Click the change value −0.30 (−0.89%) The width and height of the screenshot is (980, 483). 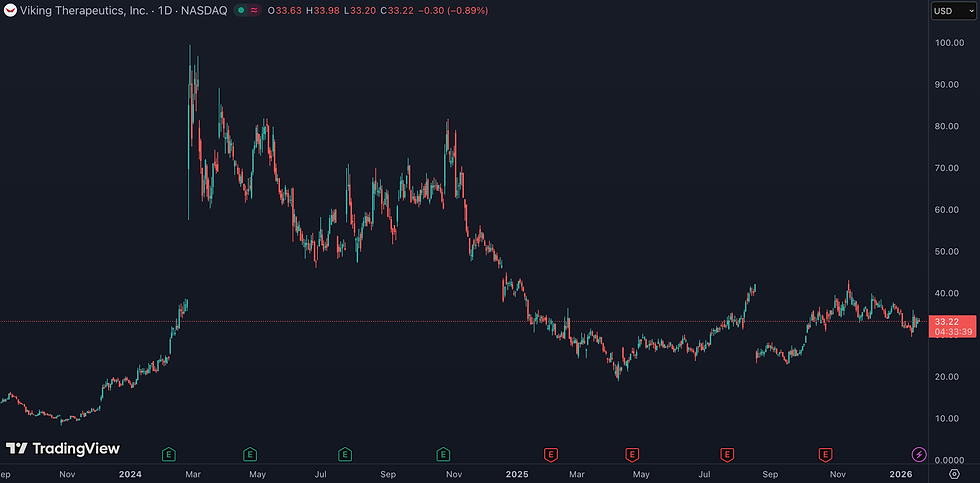pyautogui.click(x=452, y=11)
